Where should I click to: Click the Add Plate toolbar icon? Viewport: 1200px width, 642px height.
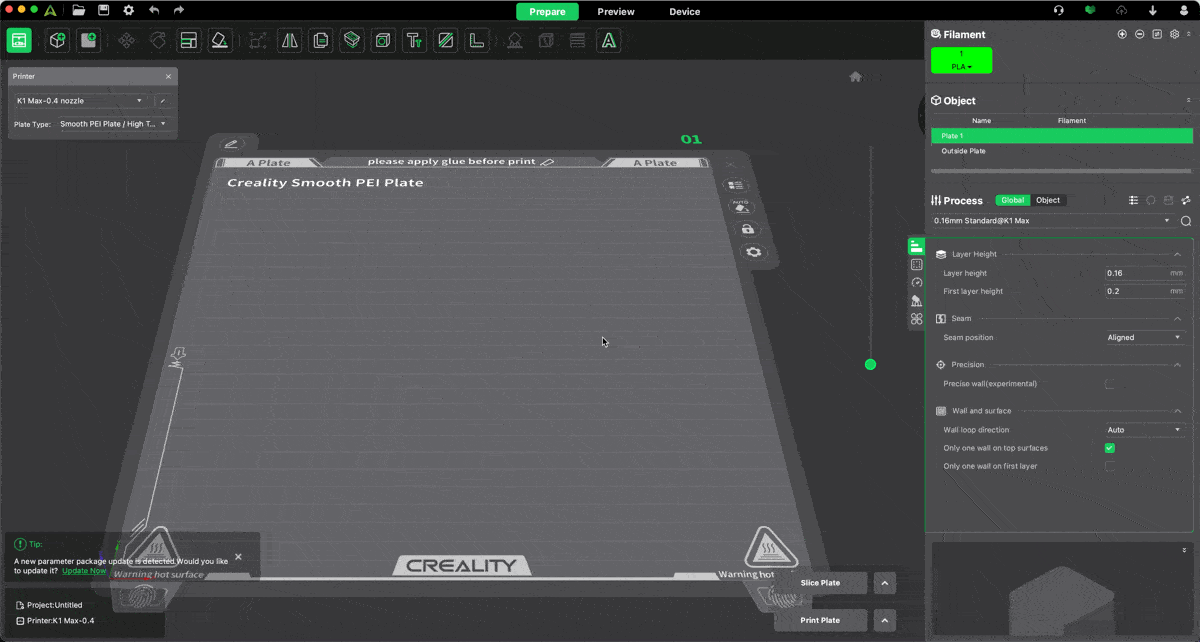pos(89,40)
